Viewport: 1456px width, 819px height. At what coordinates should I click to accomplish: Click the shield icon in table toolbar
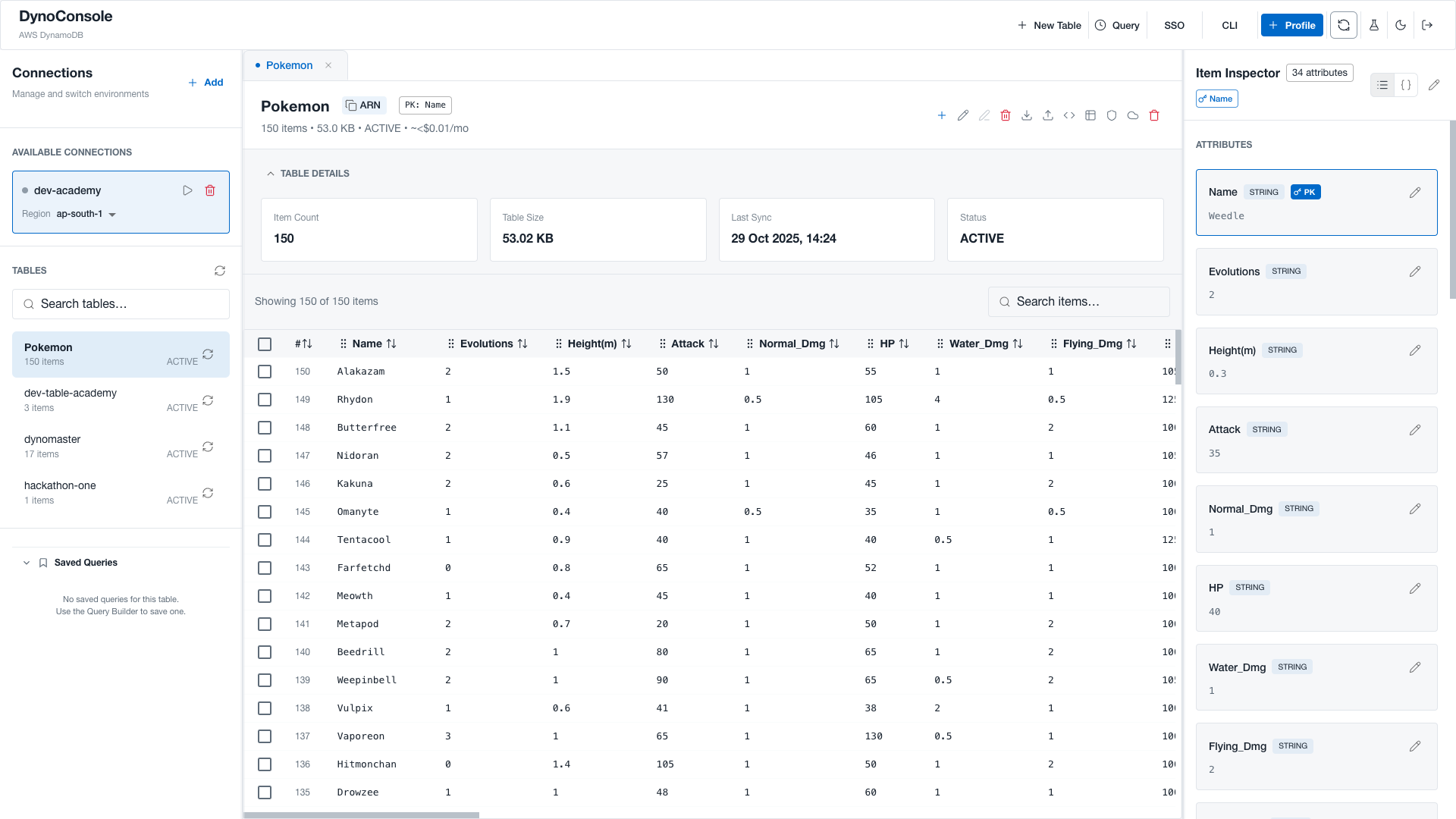click(1112, 115)
